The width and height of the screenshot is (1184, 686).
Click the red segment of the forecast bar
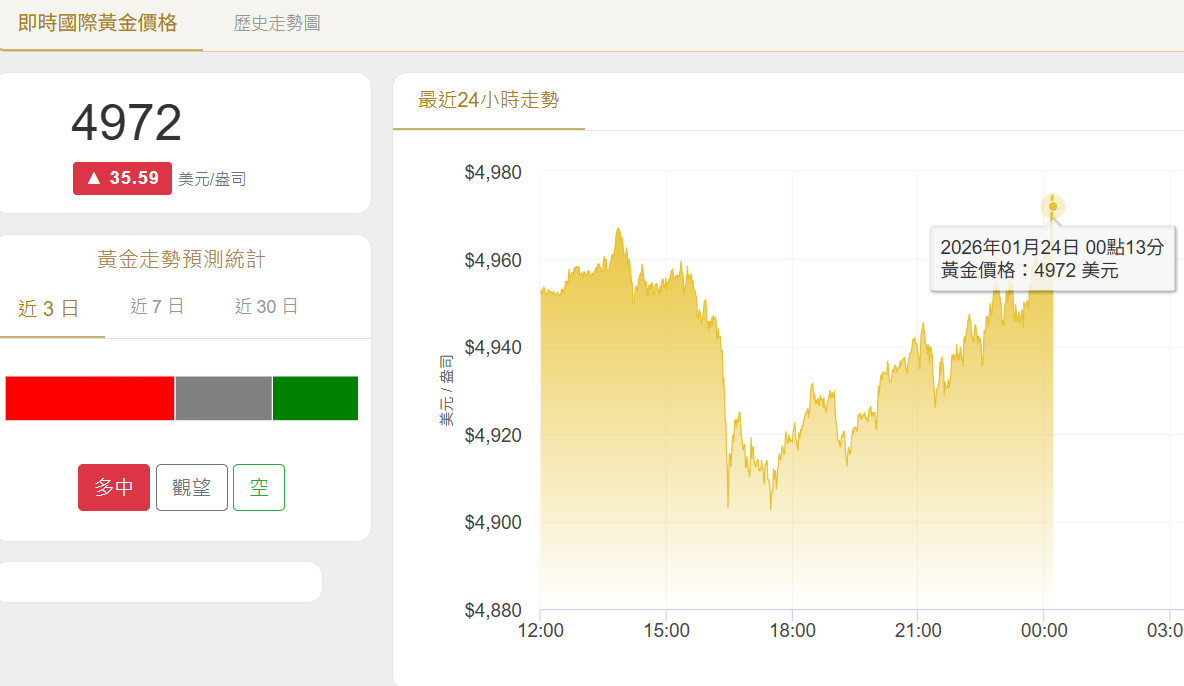tap(89, 398)
